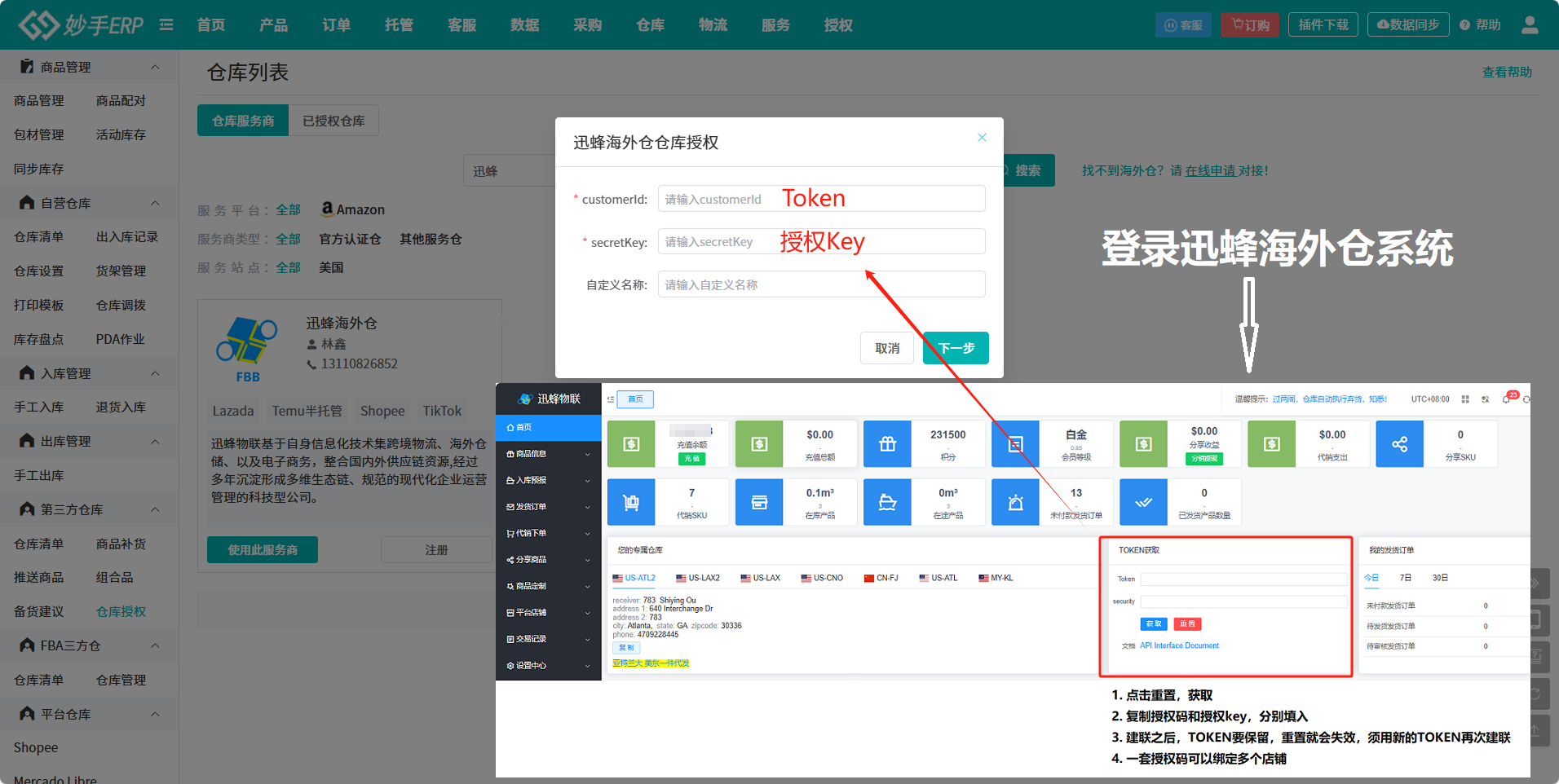Click the 商品管理 section icon
This screenshot has height=784, width=1559.
point(27,67)
